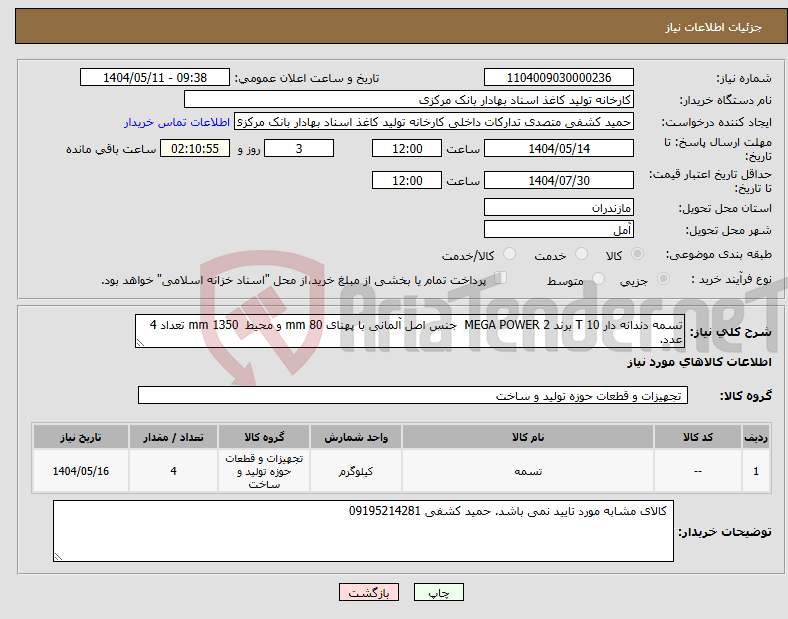Click the کیلوگرم unit cell

356,471
